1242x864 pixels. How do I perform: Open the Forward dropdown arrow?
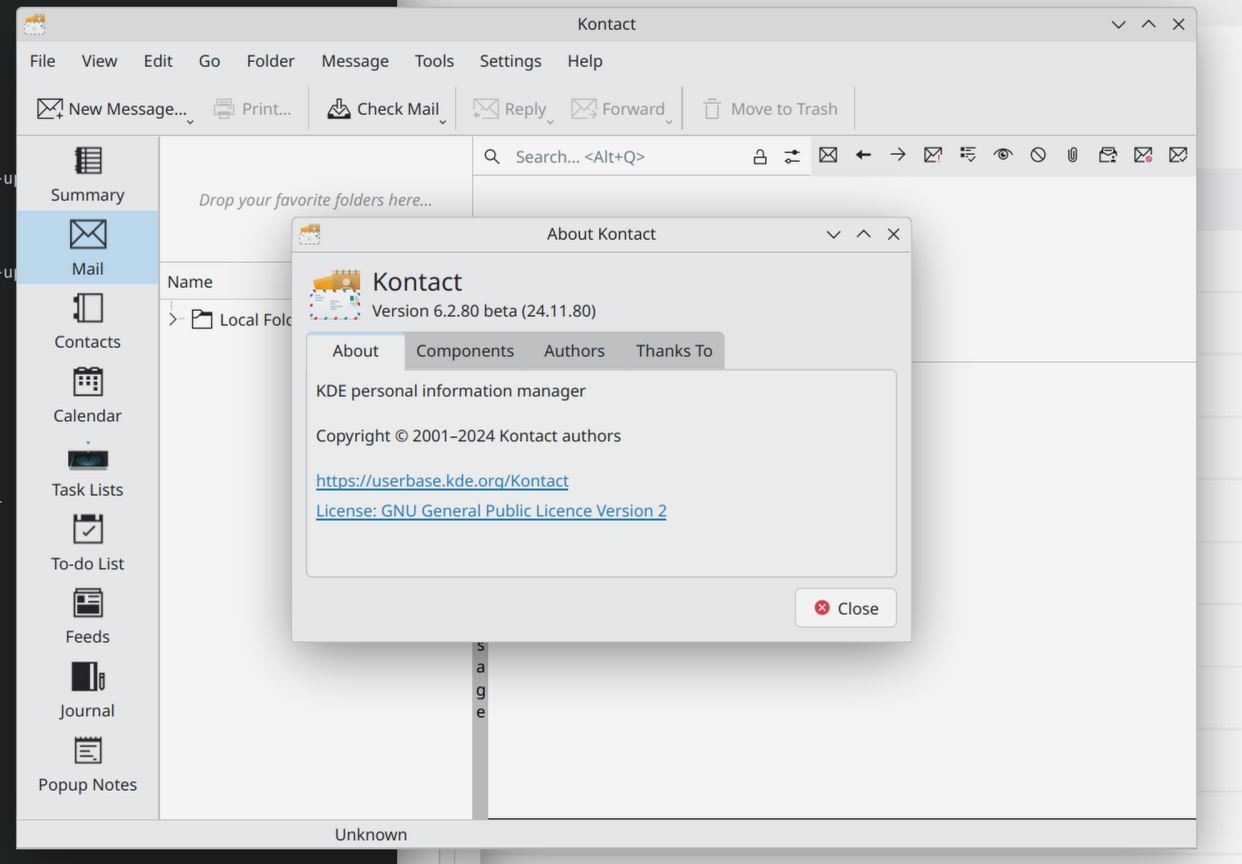[x=668, y=121]
